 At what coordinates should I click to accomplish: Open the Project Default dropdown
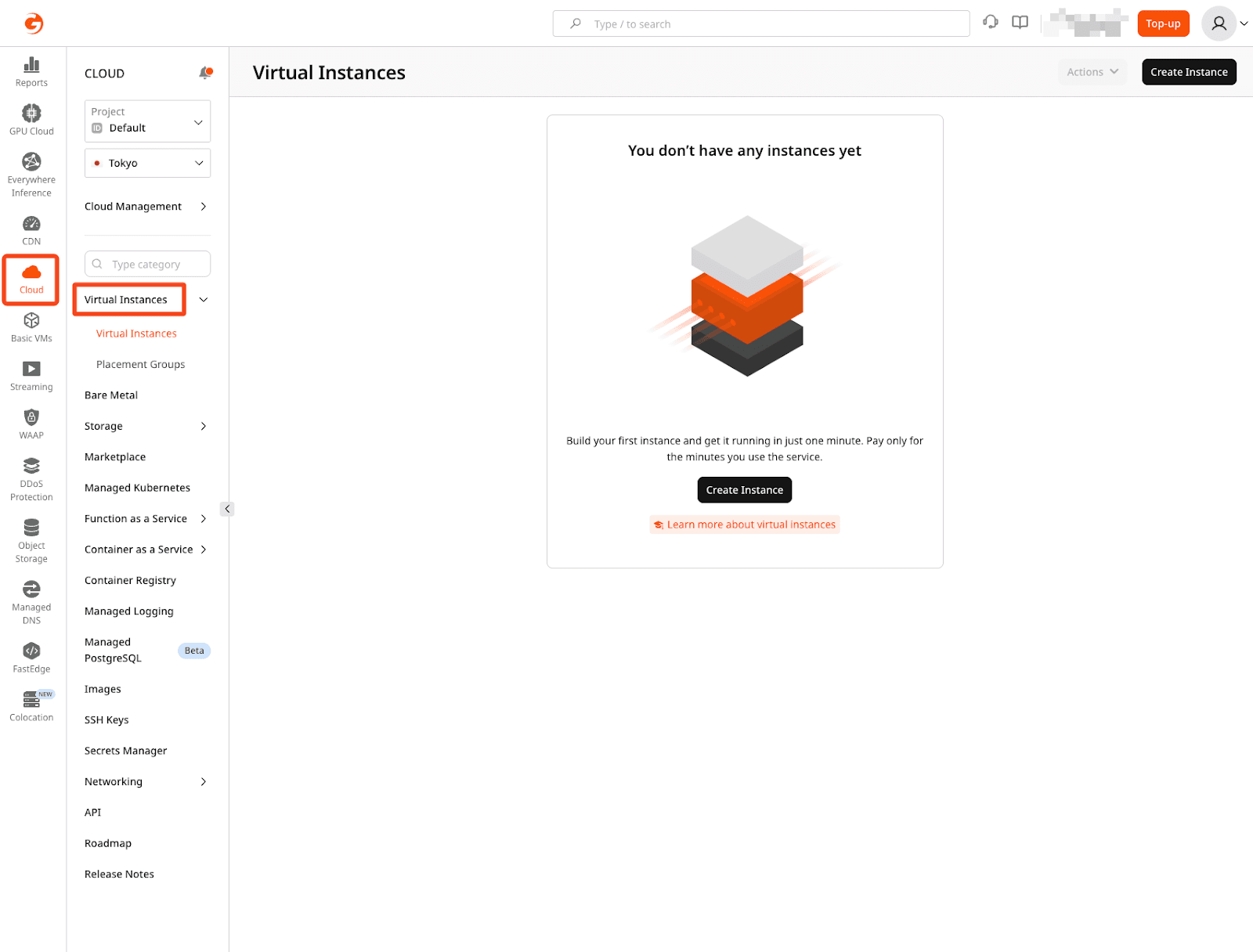[147, 121]
